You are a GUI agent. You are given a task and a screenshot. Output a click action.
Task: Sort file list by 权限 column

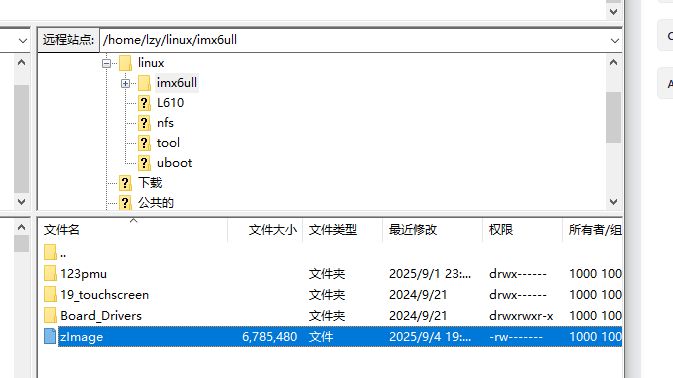pyautogui.click(x=522, y=230)
